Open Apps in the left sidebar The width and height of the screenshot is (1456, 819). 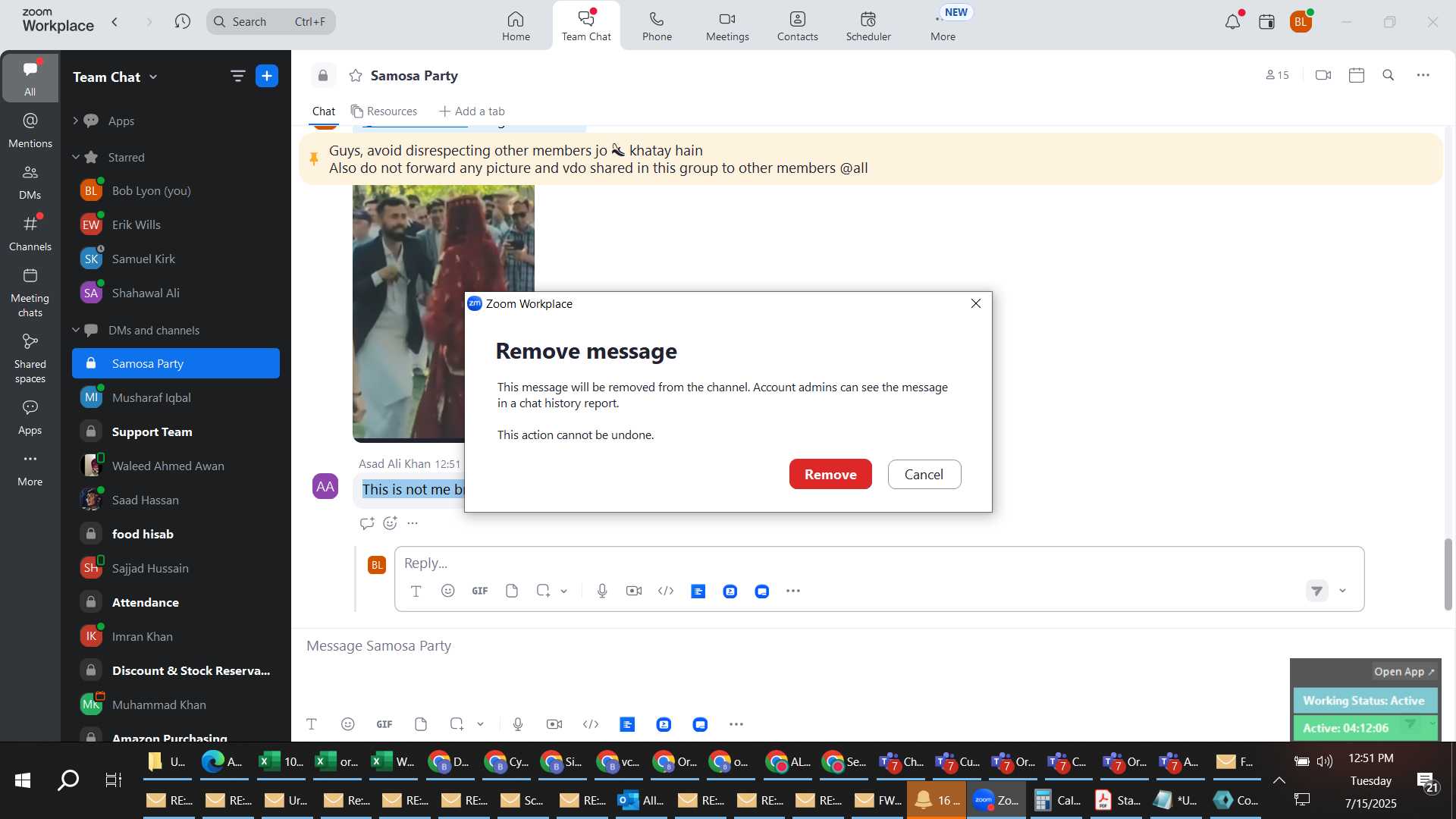30,417
